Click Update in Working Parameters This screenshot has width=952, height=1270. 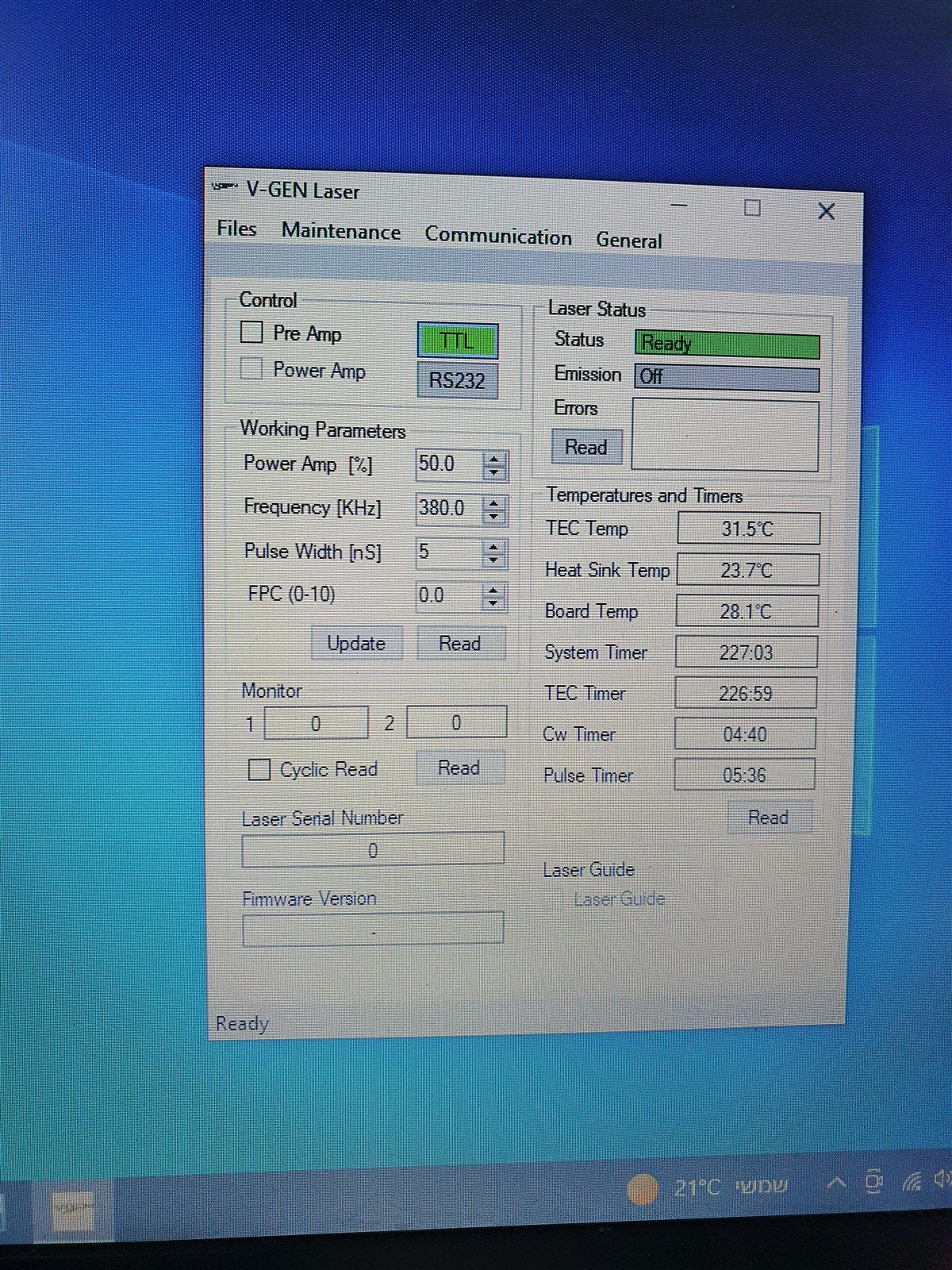pyautogui.click(x=356, y=643)
